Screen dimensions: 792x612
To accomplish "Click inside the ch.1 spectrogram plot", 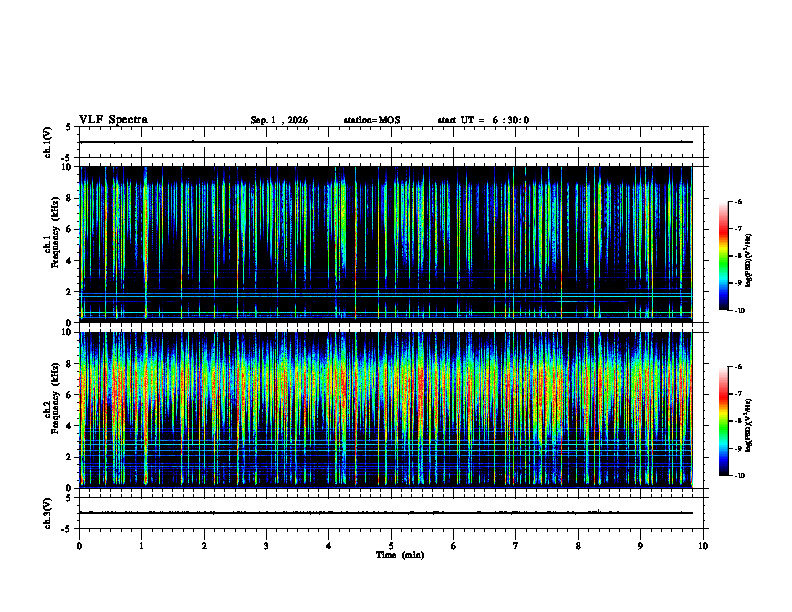I will (x=386, y=244).
